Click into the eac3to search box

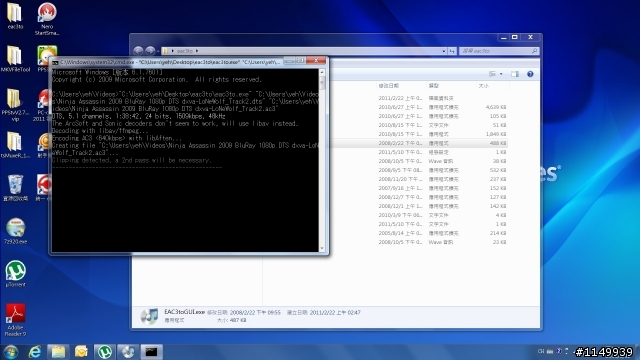(499, 51)
